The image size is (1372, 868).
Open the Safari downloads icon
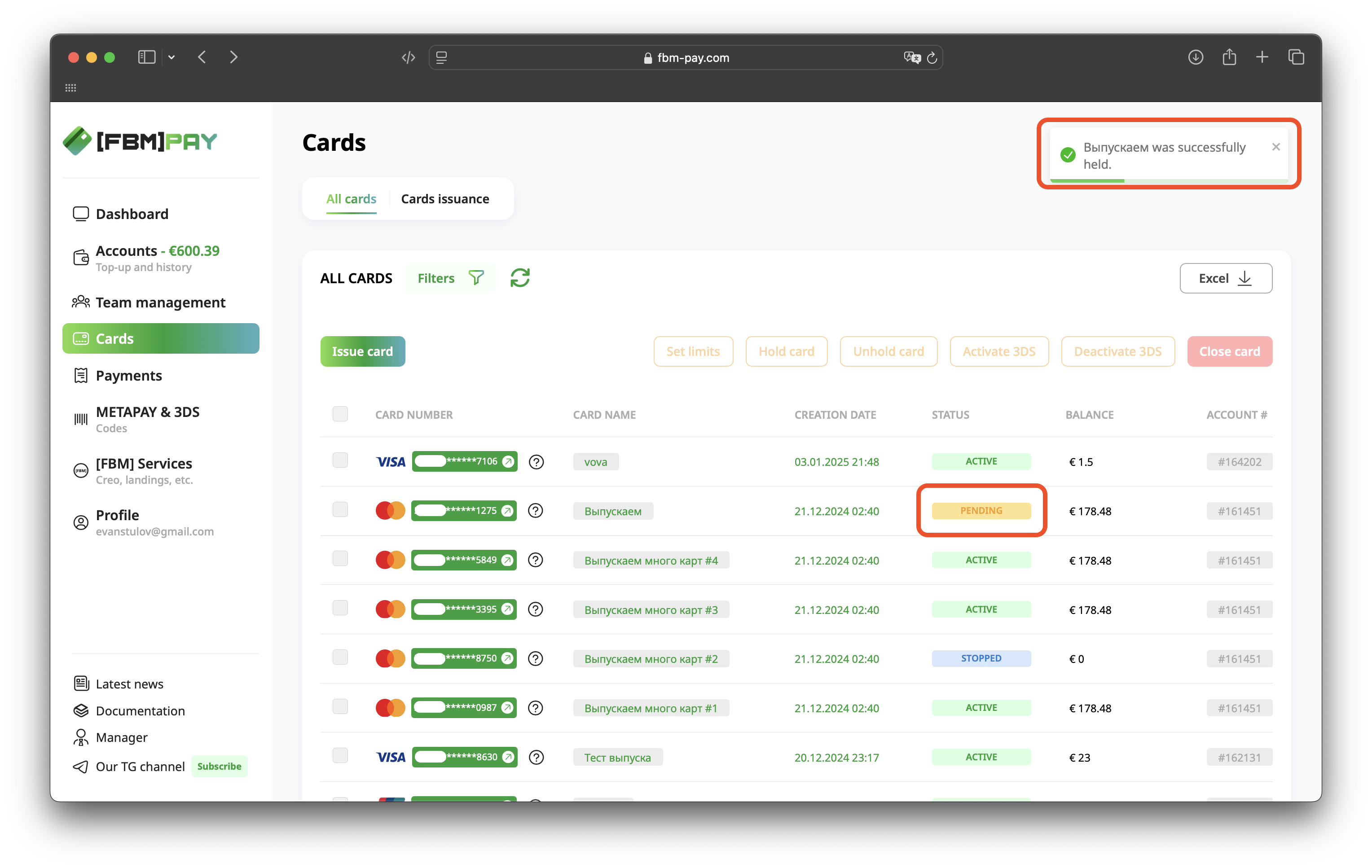pos(1196,57)
